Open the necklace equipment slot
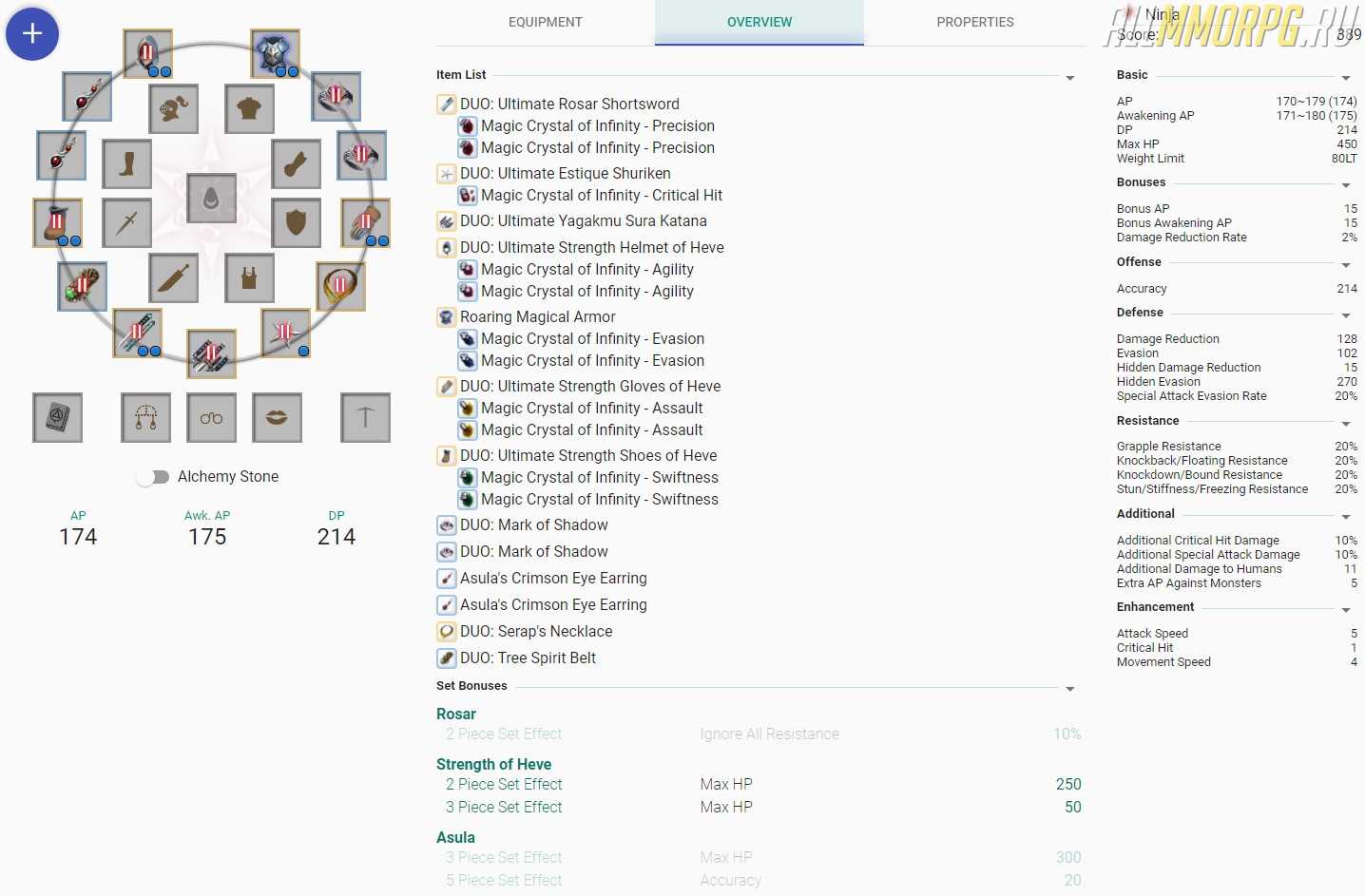 340,286
